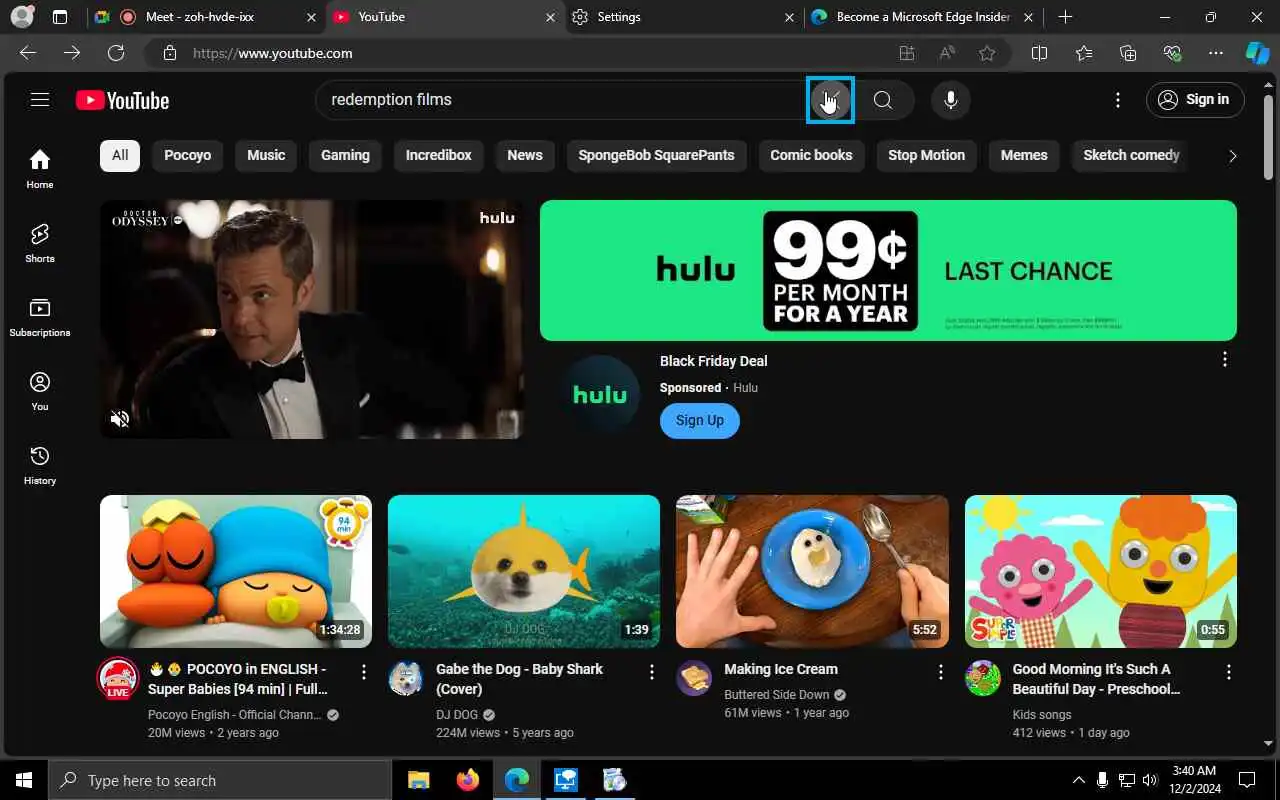Open the POCOYO Super Babies thumbnail

pyautogui.click(x=236, y=571)
